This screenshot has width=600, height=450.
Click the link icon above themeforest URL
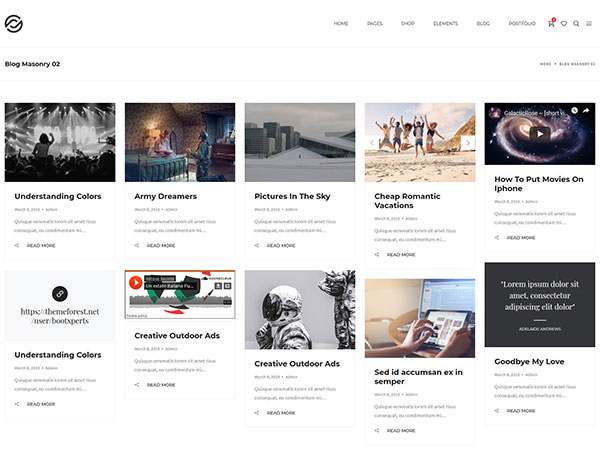60,294
